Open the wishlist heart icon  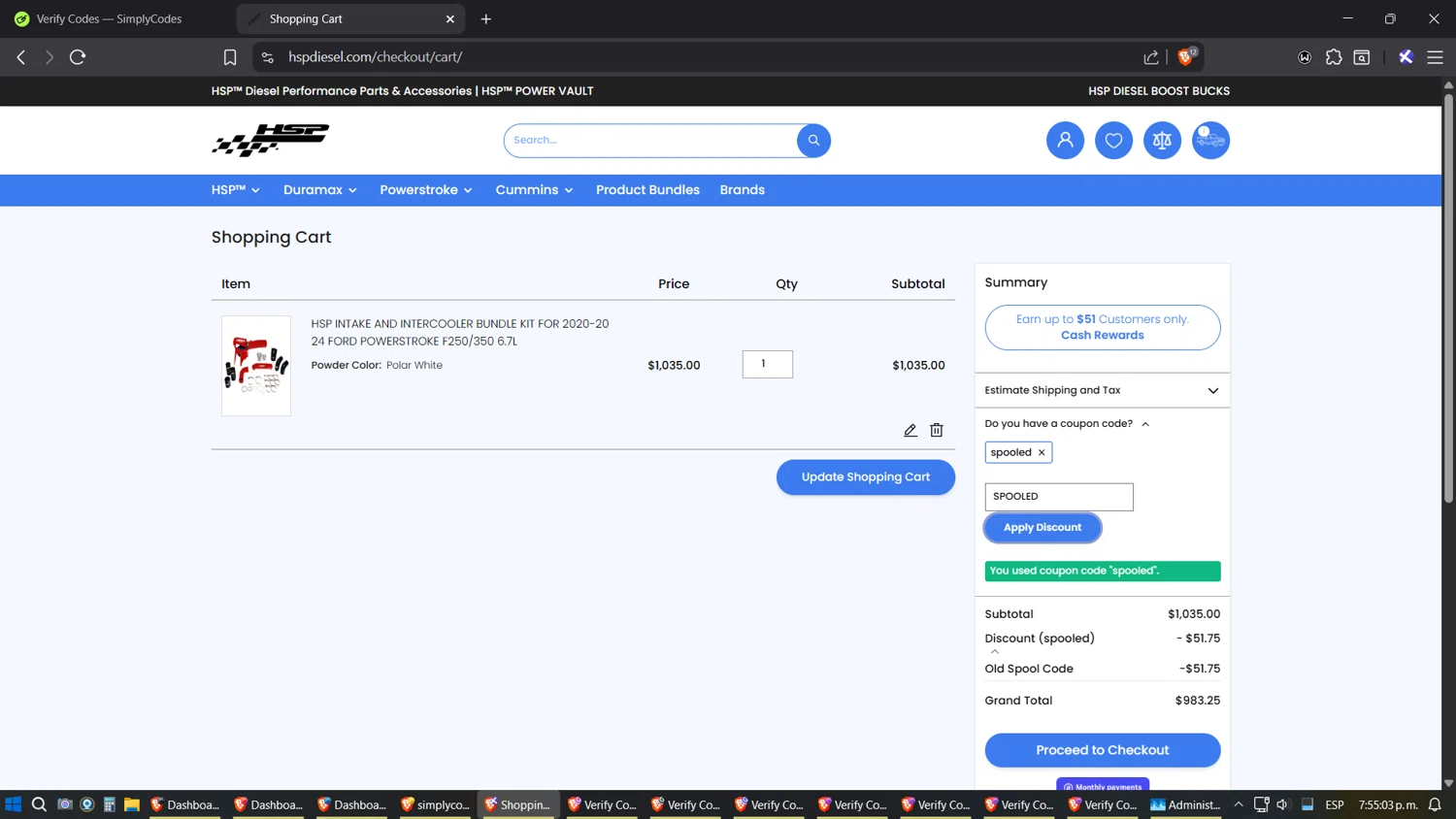pos(1113,141)
